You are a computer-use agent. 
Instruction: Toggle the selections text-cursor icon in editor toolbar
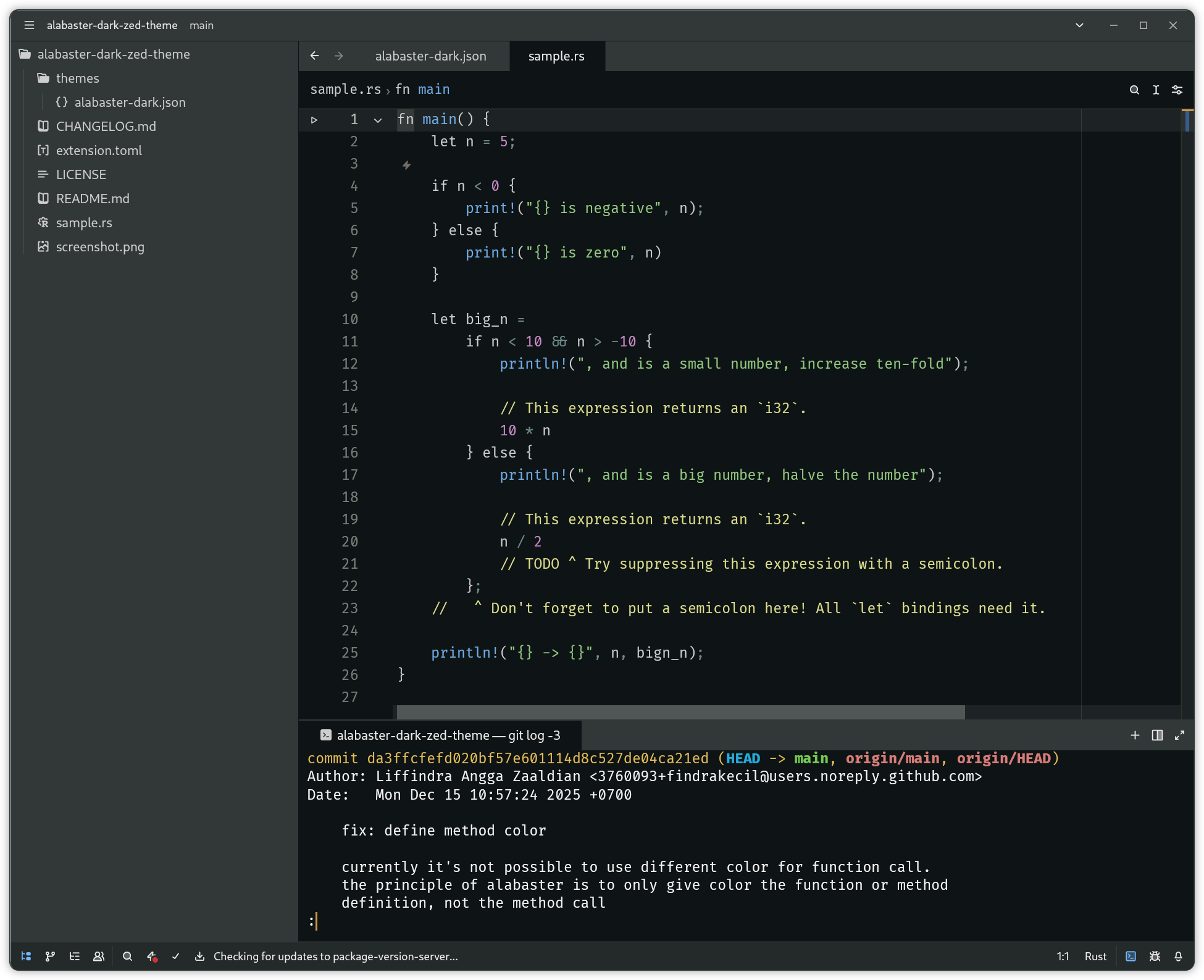(1156, 90)
